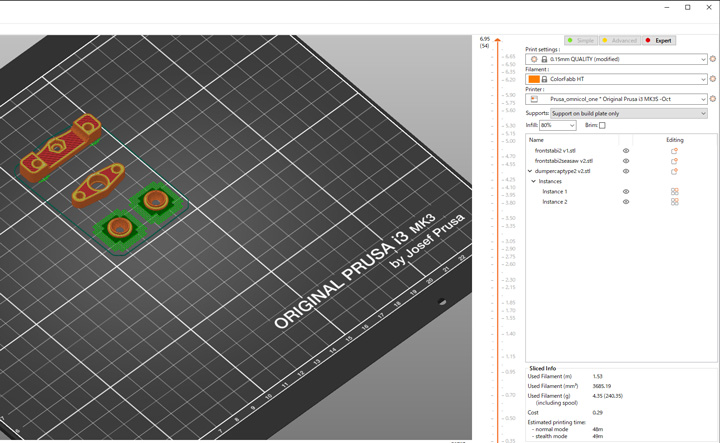Open the Infill percentage dropdown
This screenshot has width=720, height=443.
click(x=572, y=125)
